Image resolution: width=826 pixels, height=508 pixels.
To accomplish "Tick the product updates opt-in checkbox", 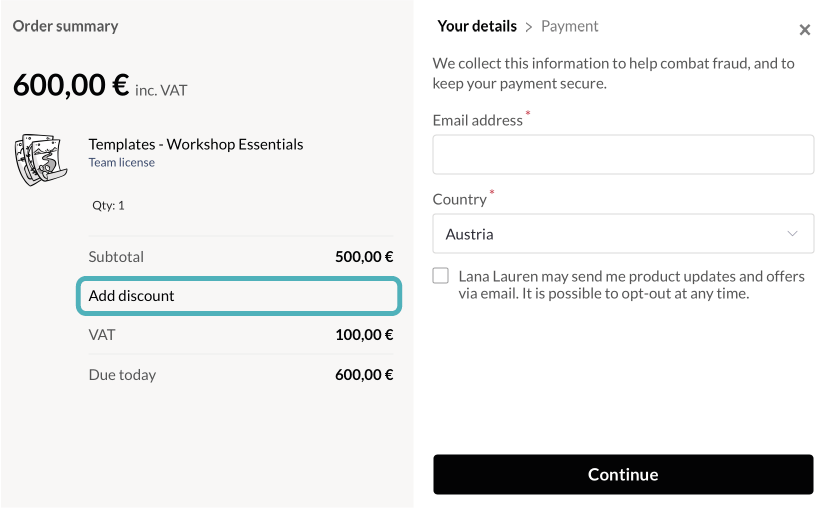I will (441, 276).
